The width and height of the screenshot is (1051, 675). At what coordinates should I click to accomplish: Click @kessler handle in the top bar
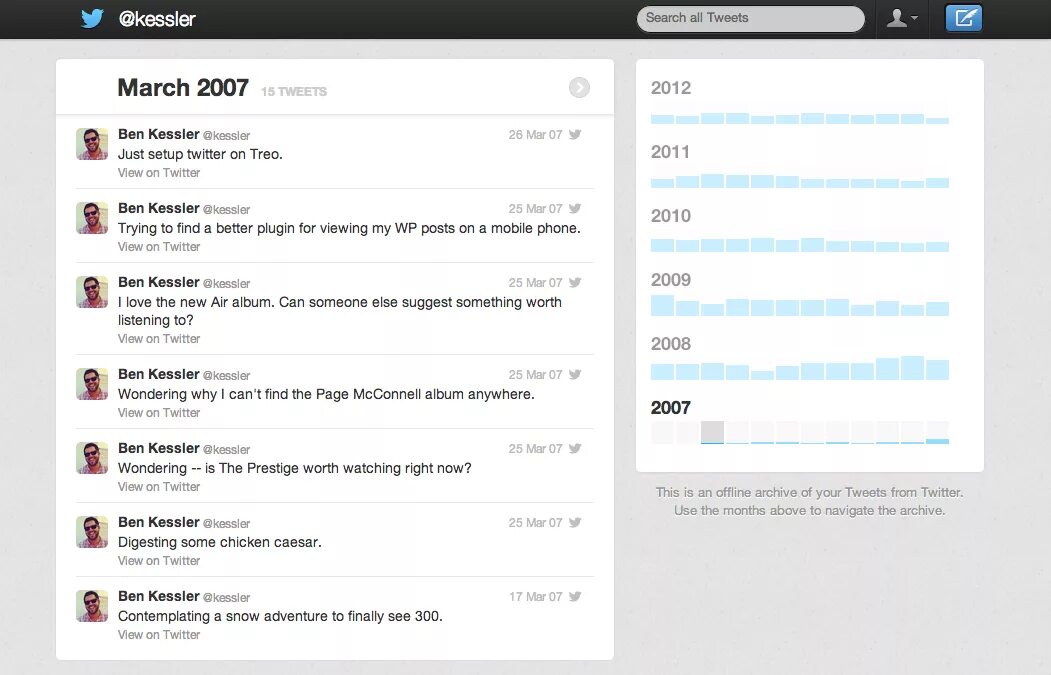coord(157,19)
